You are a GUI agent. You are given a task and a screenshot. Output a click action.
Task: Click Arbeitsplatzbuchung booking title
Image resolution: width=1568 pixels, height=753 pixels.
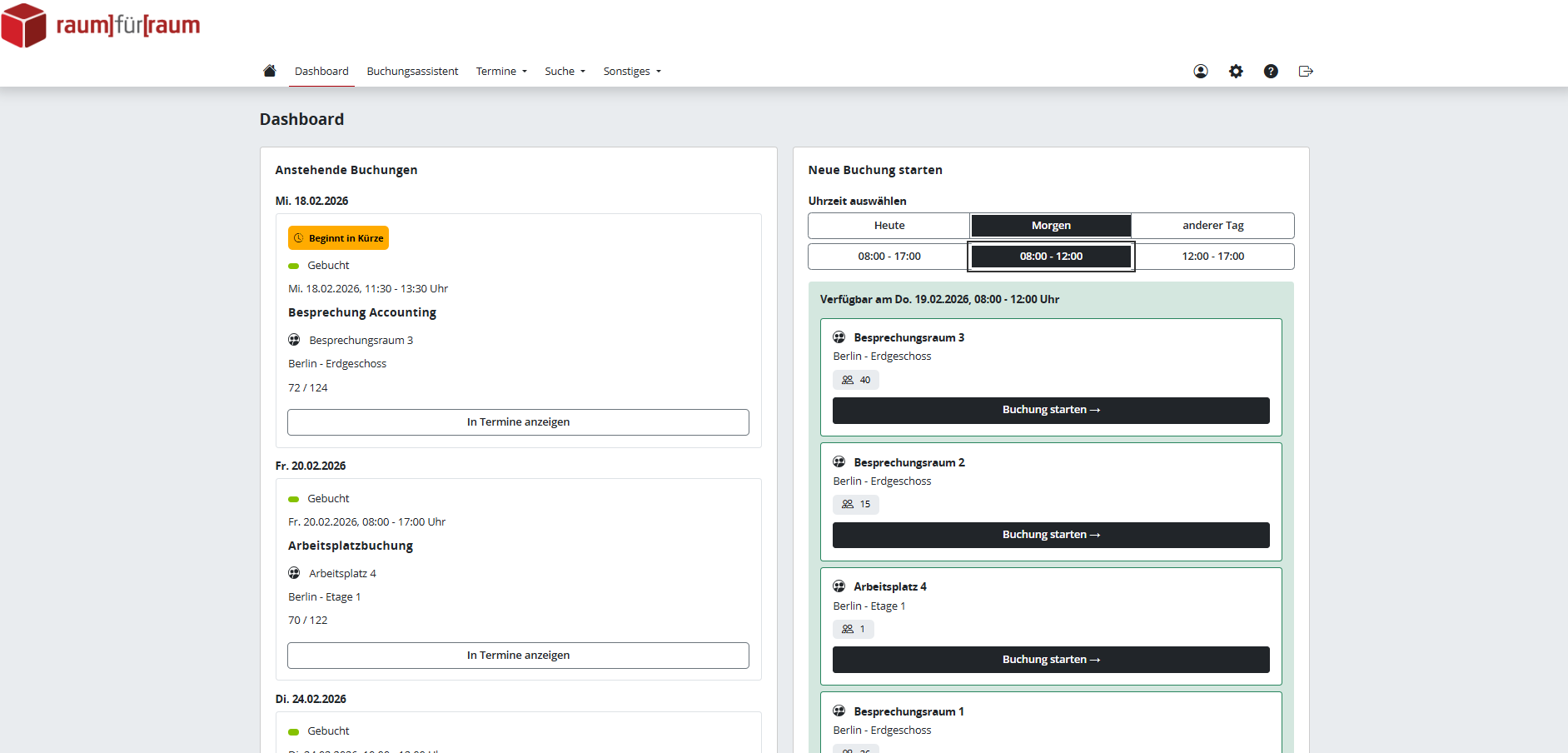click(x=351, y=546)
